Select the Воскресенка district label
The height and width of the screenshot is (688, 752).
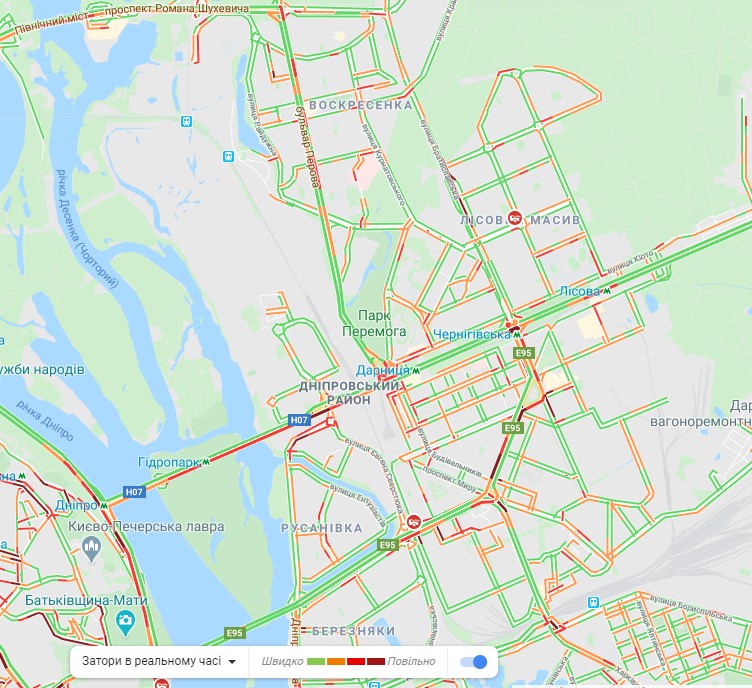tap(360, 105)
